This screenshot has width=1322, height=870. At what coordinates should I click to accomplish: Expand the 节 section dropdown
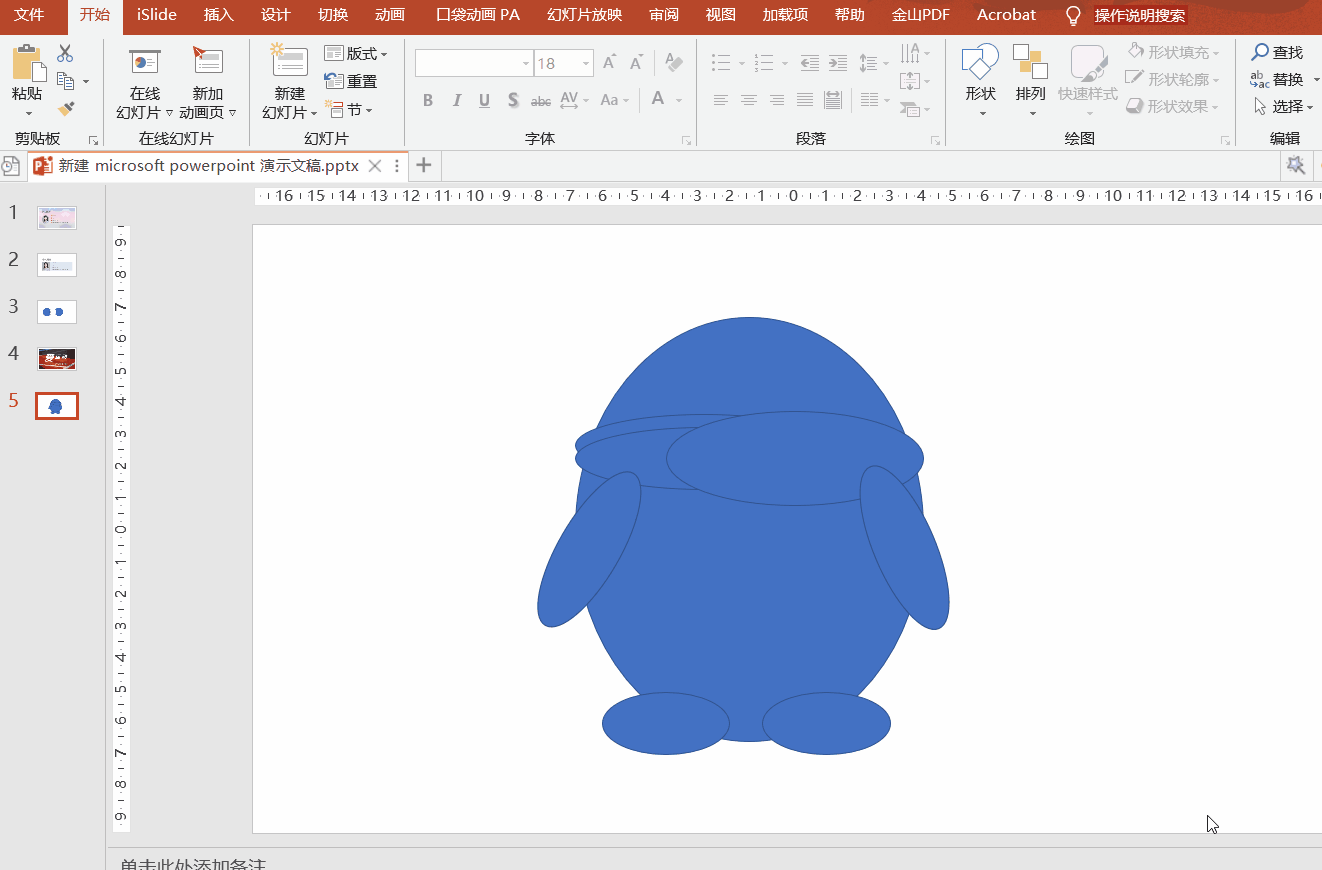click(x=349, y=109)
